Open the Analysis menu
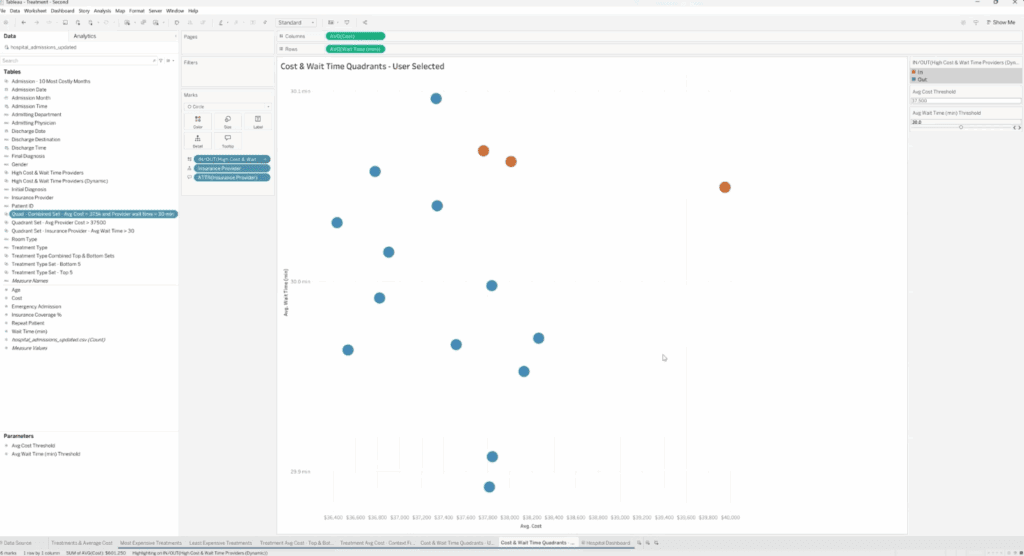 click(x=102, y=10)
